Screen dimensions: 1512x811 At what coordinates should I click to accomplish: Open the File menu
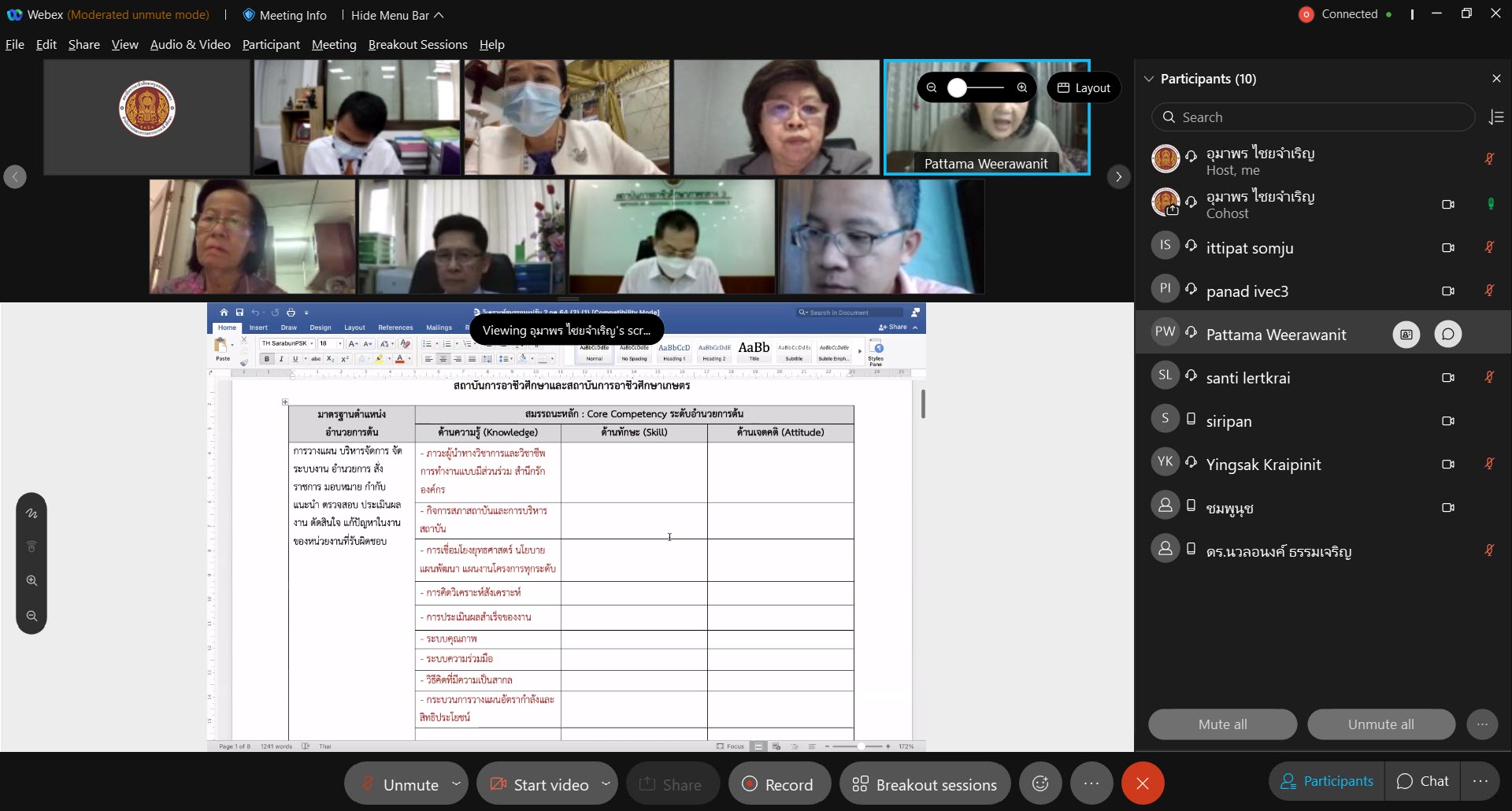tap(15, 45)
